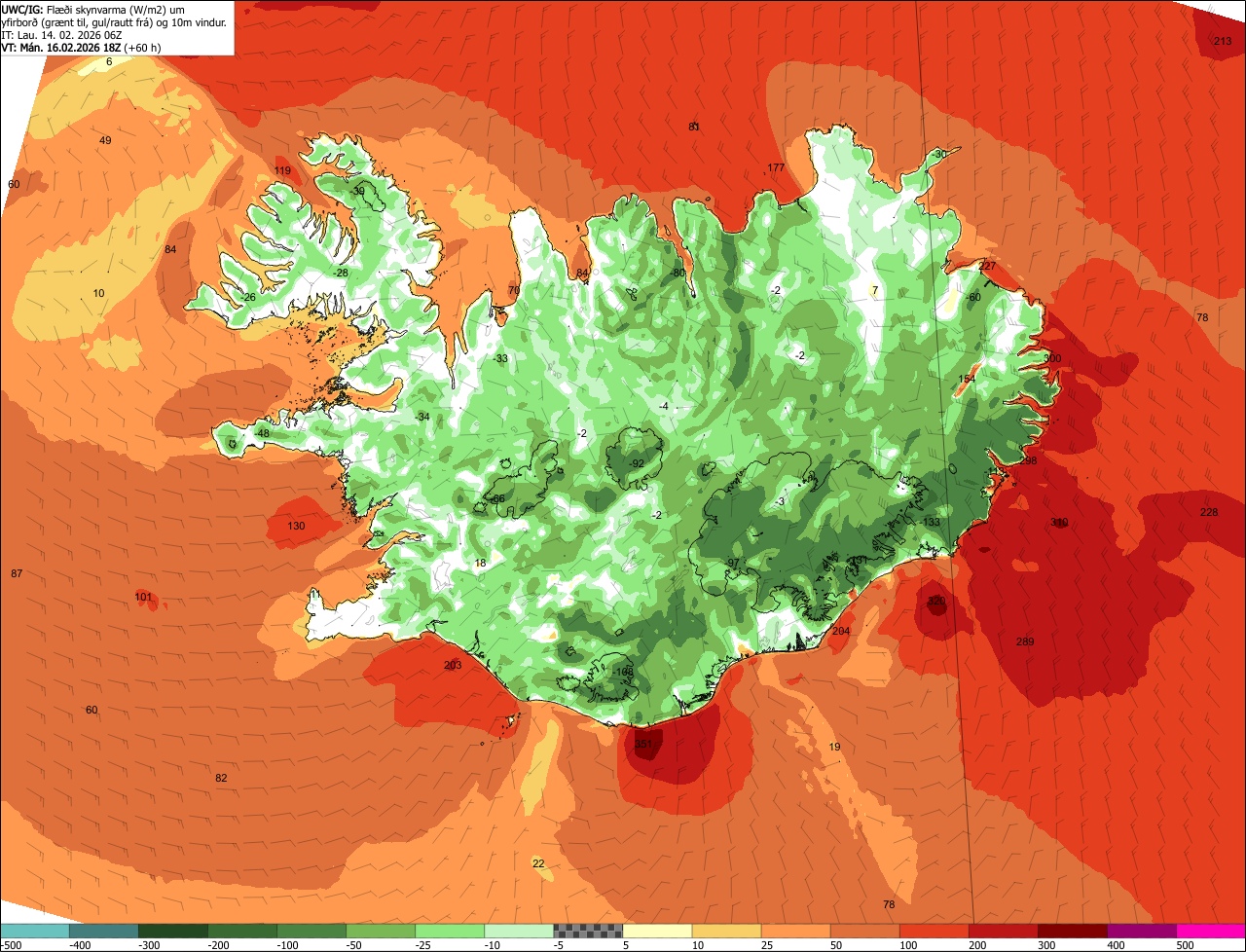
Task: Click the light green swatch between -25 and -10
Action: tap(450, 932)
